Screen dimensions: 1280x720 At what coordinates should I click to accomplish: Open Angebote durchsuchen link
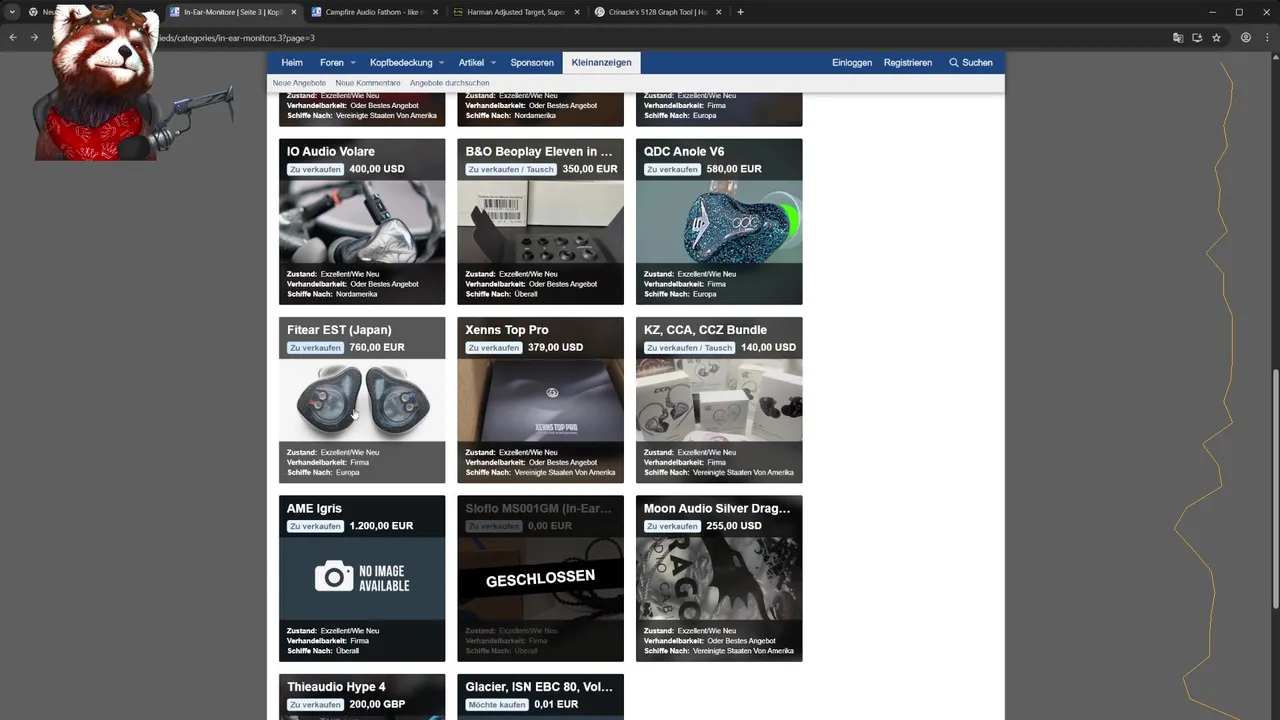pos(450,83)
